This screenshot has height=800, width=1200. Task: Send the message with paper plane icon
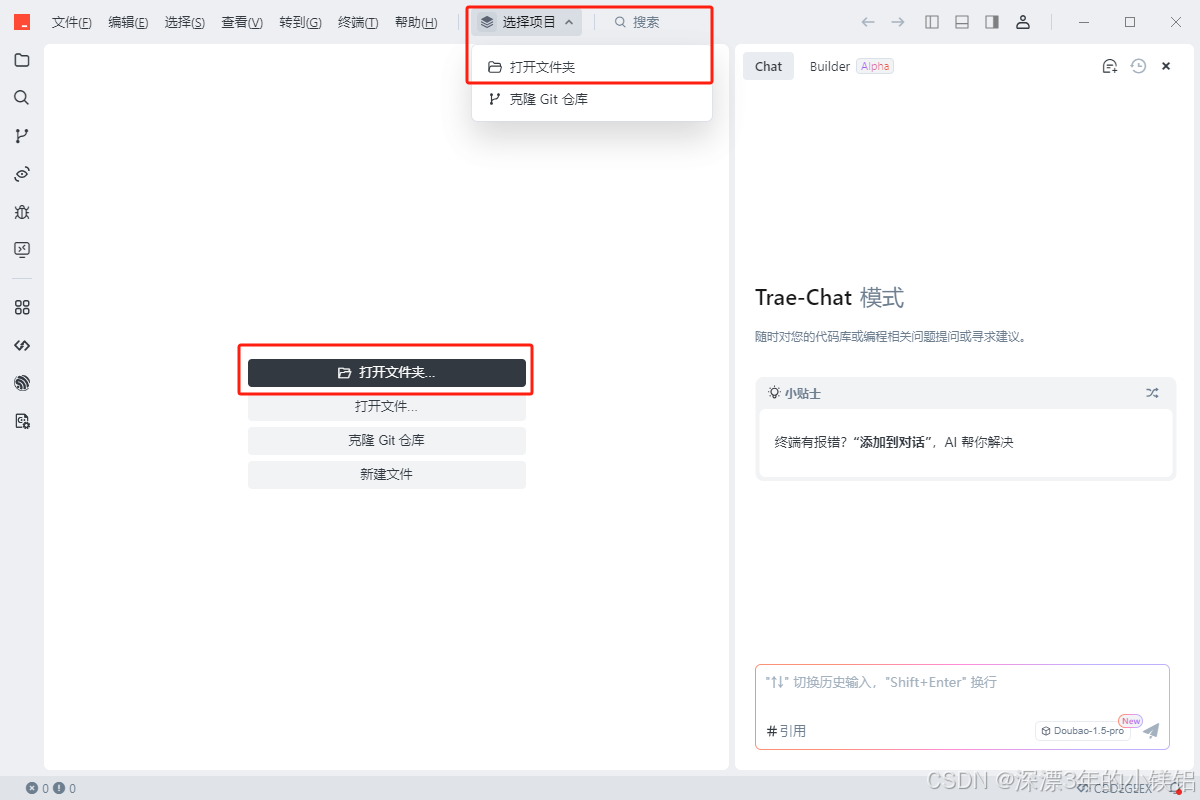[1151, 731]
